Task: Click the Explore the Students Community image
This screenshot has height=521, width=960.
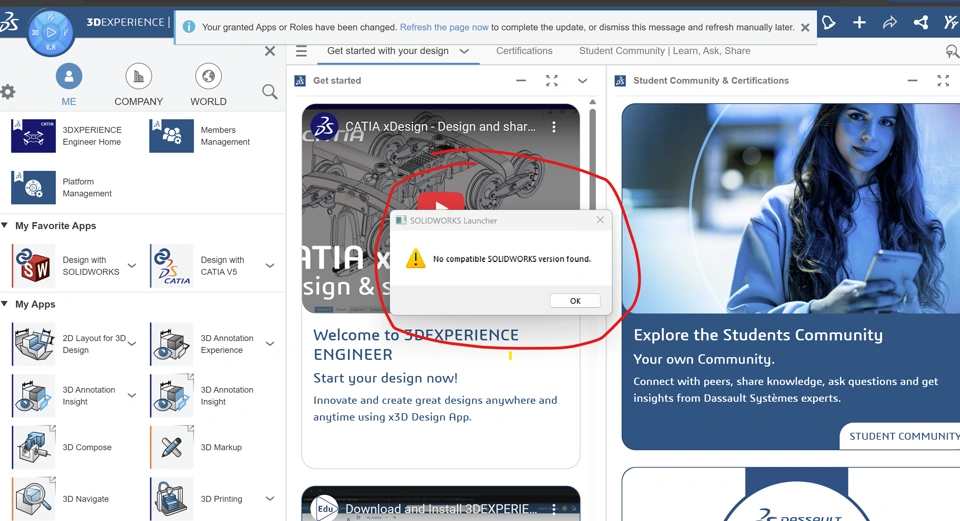Action: click(790, 208)
